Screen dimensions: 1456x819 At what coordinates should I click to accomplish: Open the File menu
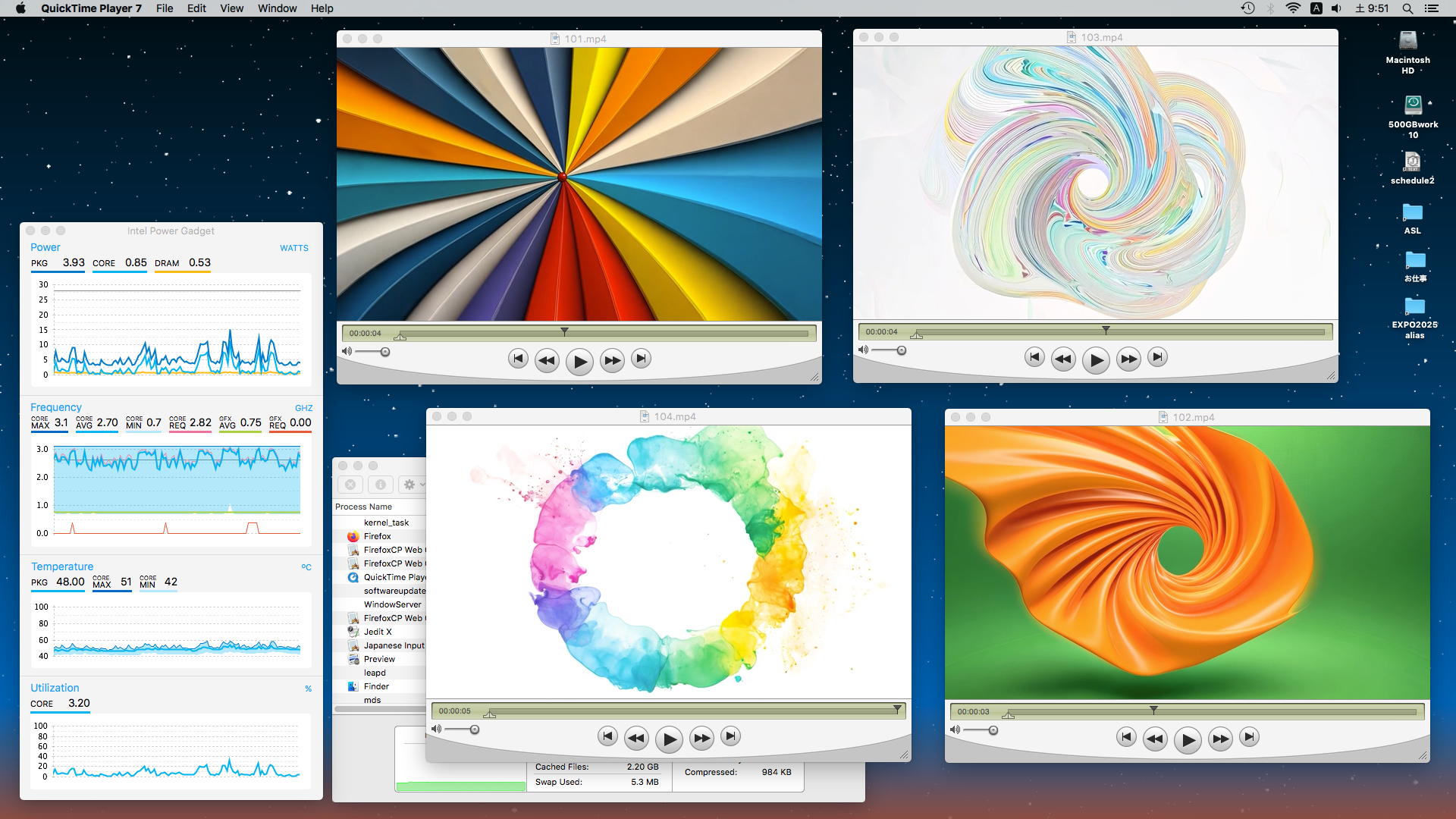tap(165, 8)
